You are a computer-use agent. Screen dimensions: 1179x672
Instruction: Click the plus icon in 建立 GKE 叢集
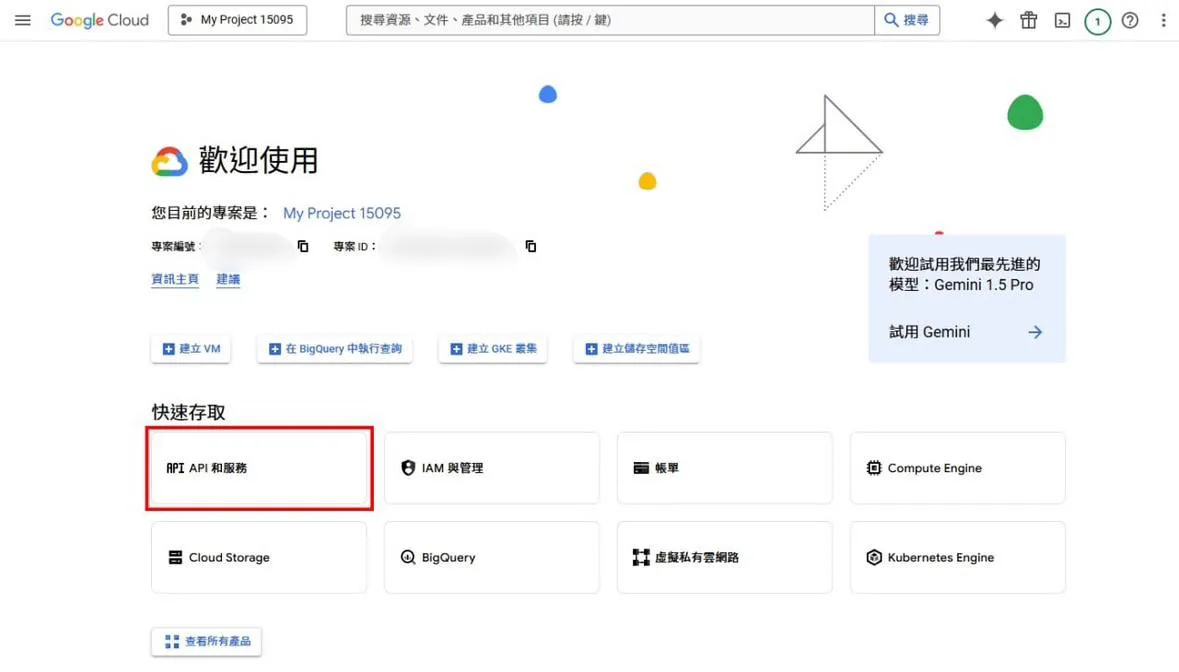tap(456, 350)
